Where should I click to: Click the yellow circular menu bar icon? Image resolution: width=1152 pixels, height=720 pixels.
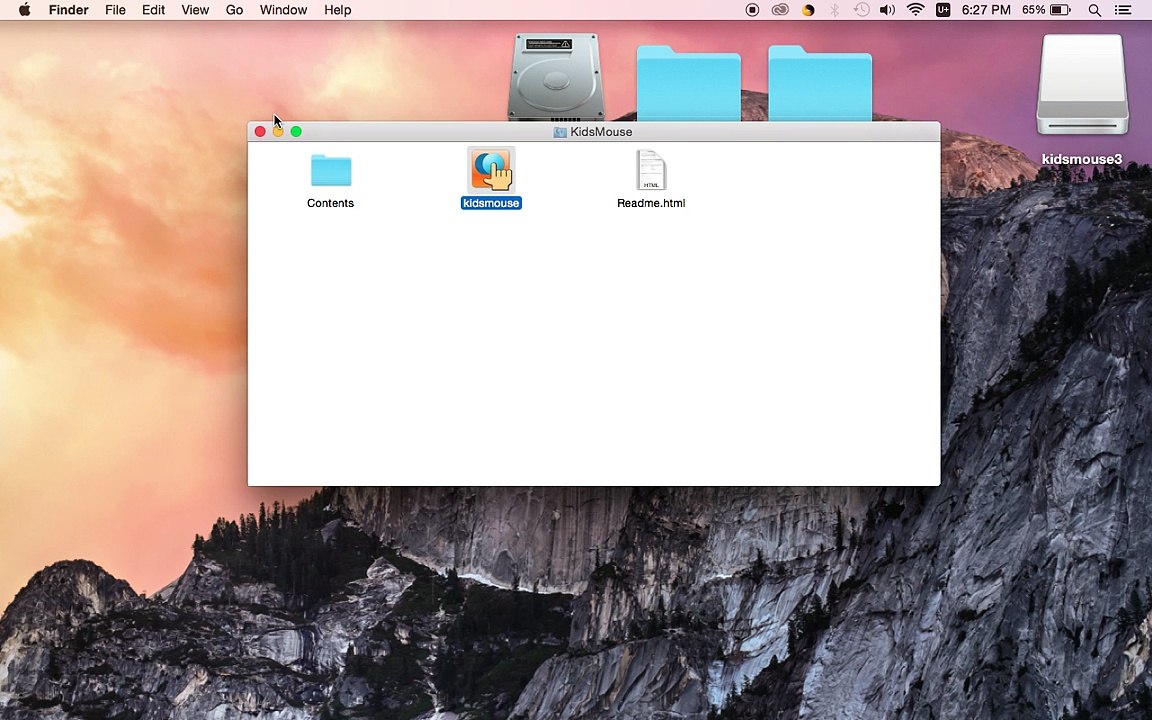(808, 10)
